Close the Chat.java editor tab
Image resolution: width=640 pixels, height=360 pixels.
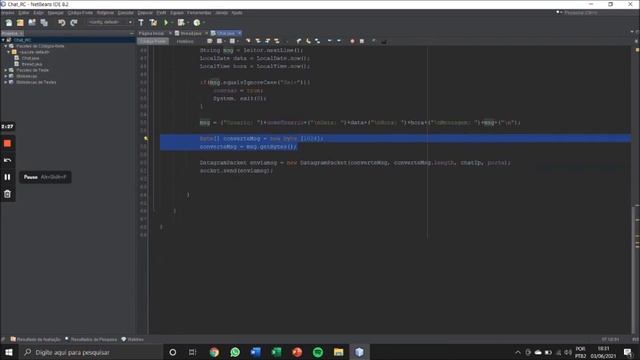pyautogui.click(x=240, y=33)
